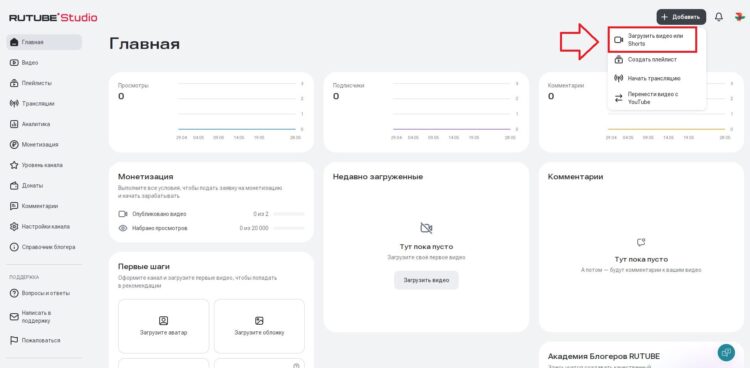This screenshot has width=750, height=368.
Task: Click the Загрузить видео button
Action: tap(426, 280)
